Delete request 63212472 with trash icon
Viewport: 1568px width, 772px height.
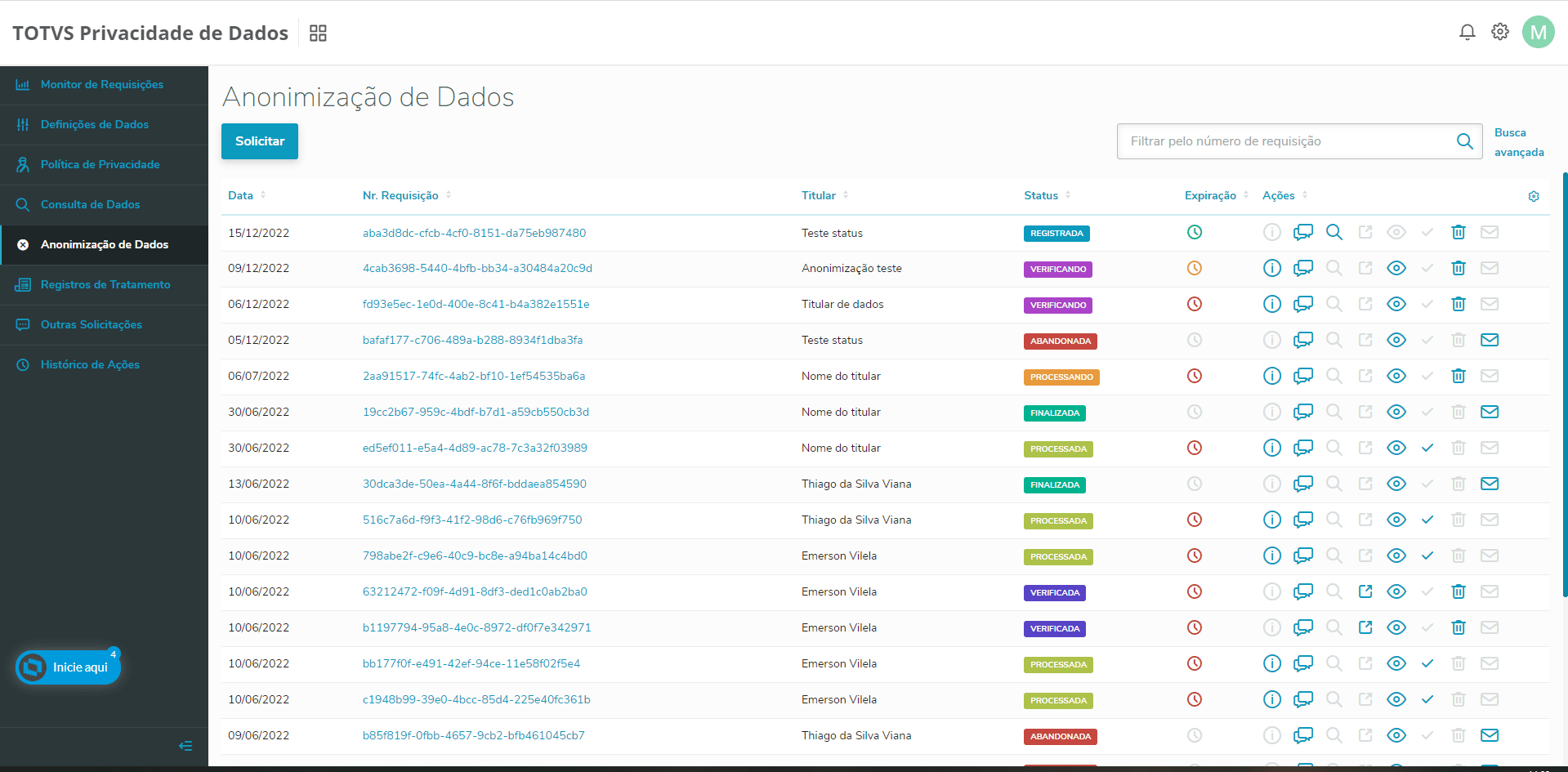(1459, 591)
